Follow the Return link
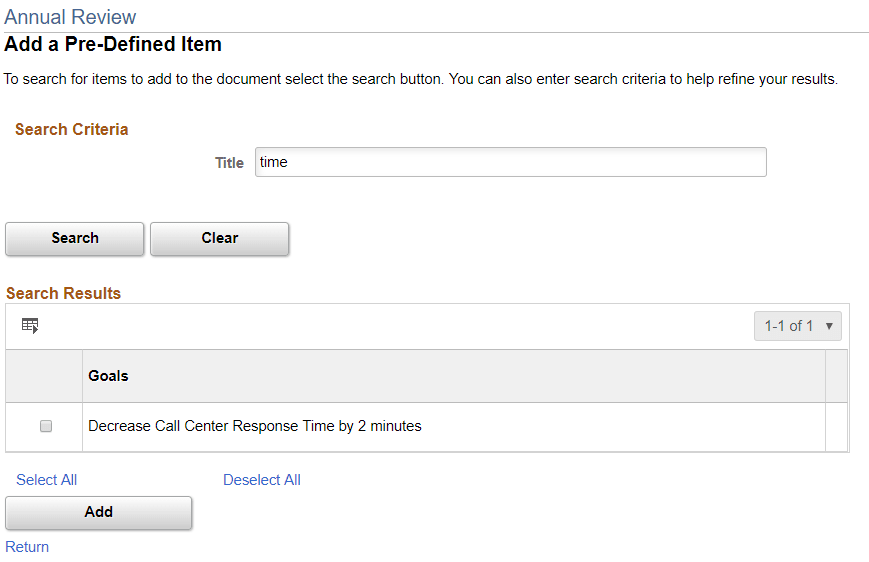The image size is (869, 562). (x=27, y=547)
